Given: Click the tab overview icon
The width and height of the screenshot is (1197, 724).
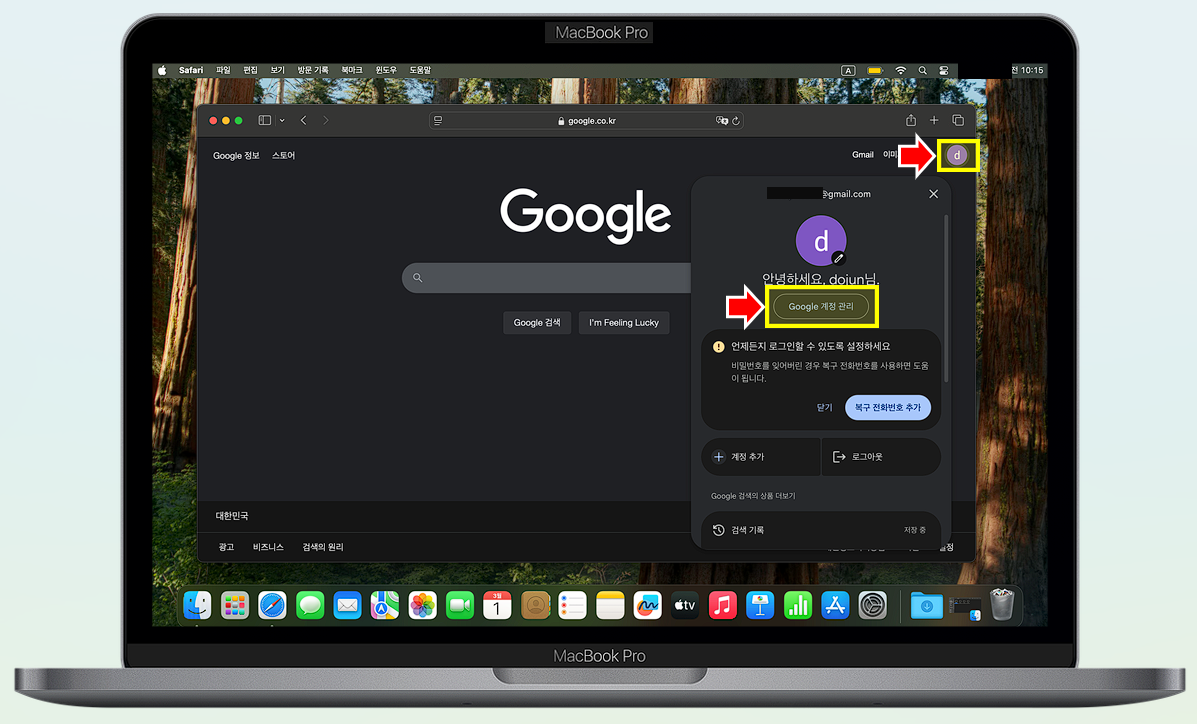Looking at the screenshot, I should point(958,120).
